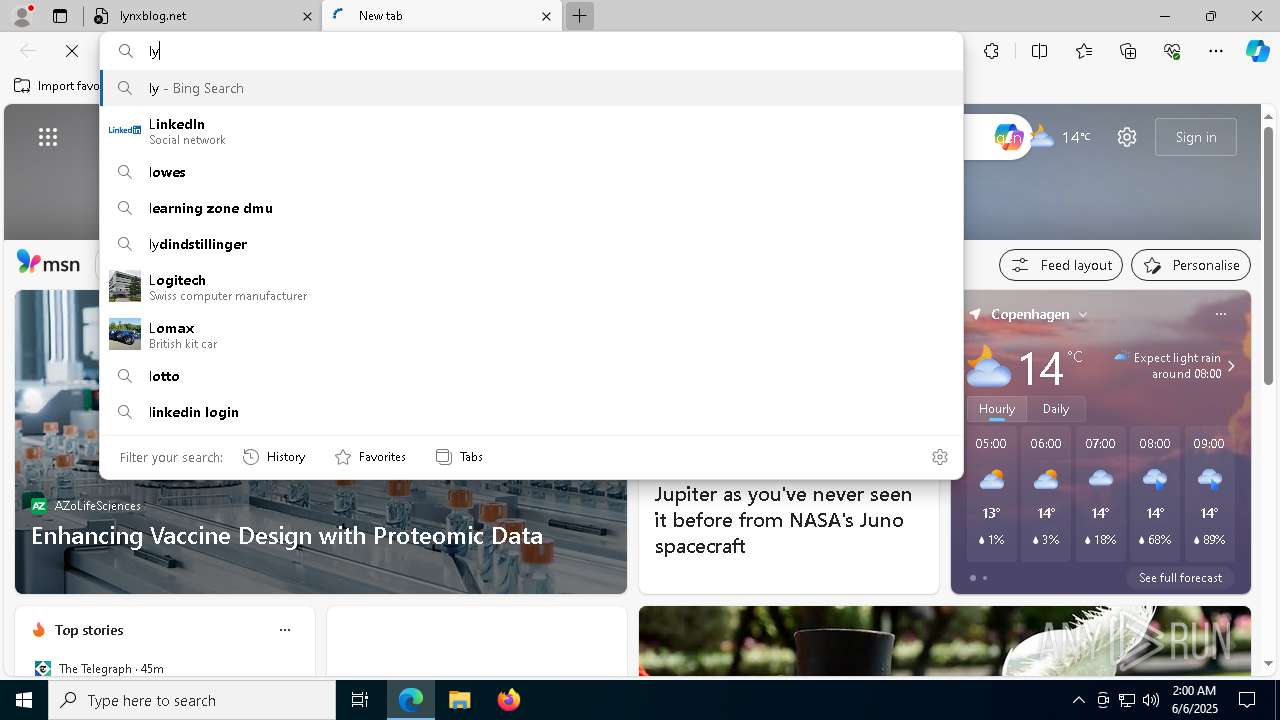Select the Logitech suggestion
This screenshot has height=720, width=1280.
pyautogui.click(x=531, y=287)
